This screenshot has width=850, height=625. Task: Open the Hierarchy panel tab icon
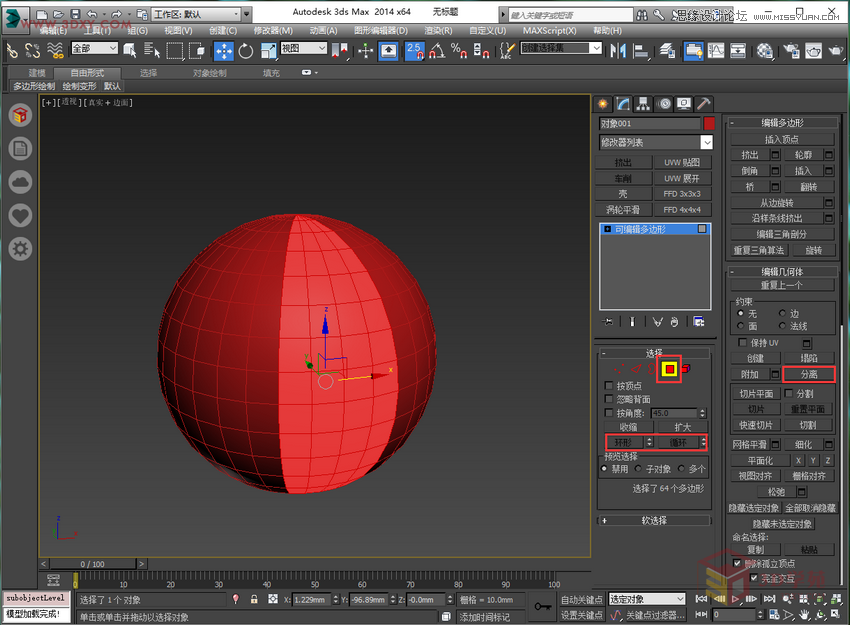point(643,103)
